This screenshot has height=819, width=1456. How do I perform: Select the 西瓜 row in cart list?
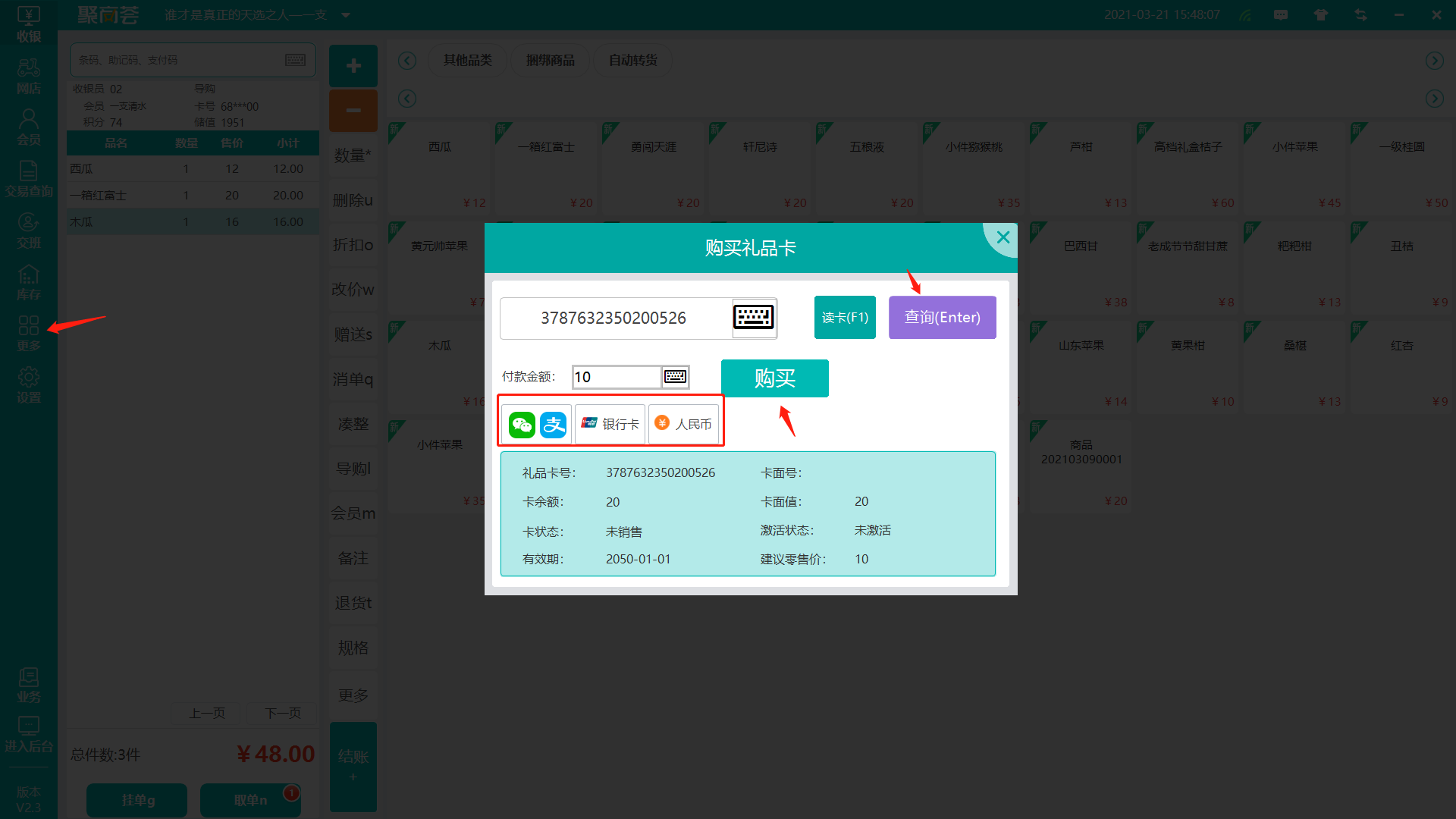[x=193, y=168]
